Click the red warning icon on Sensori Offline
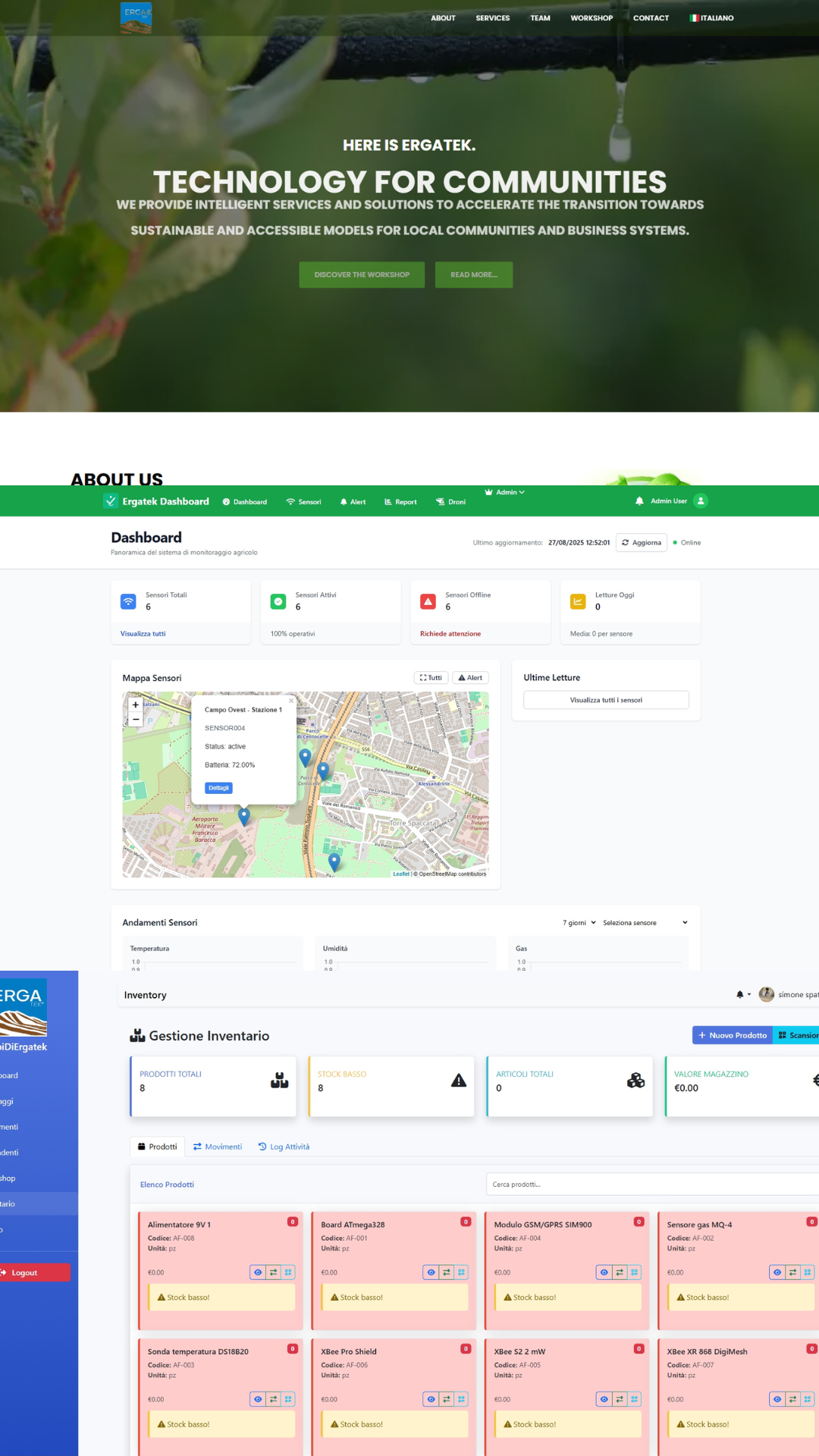This screenshot has width=819, height=1456. click(x=428, y=601)
